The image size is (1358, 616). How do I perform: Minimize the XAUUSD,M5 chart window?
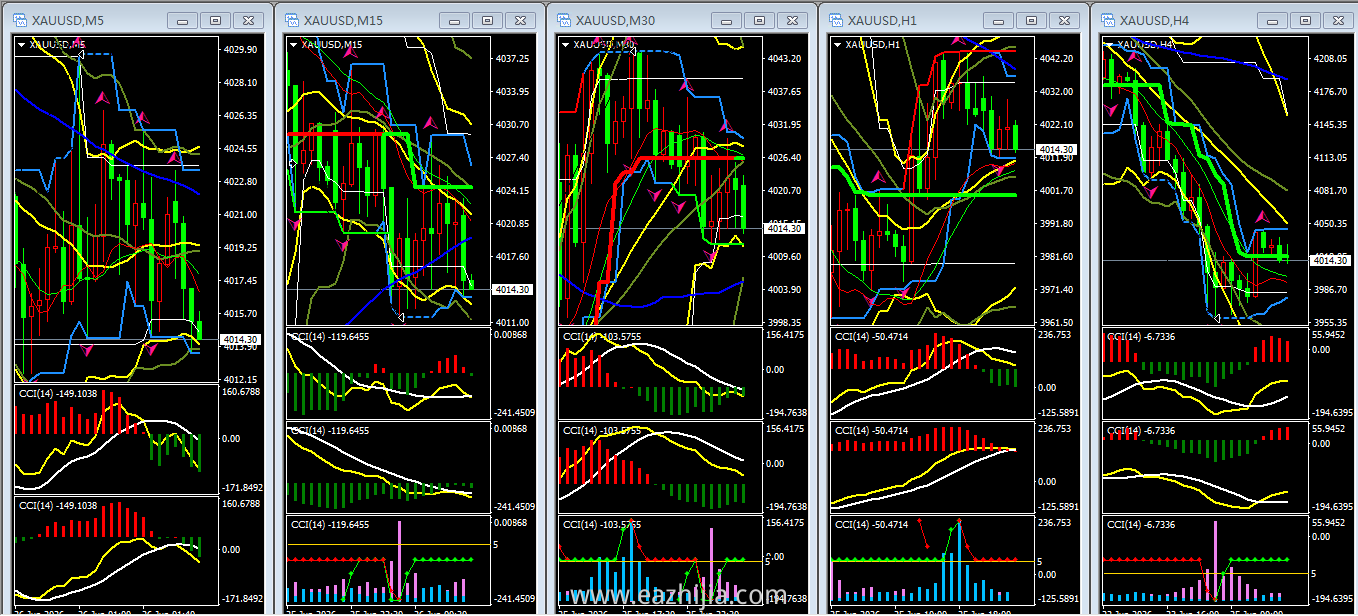pos(181,20)
